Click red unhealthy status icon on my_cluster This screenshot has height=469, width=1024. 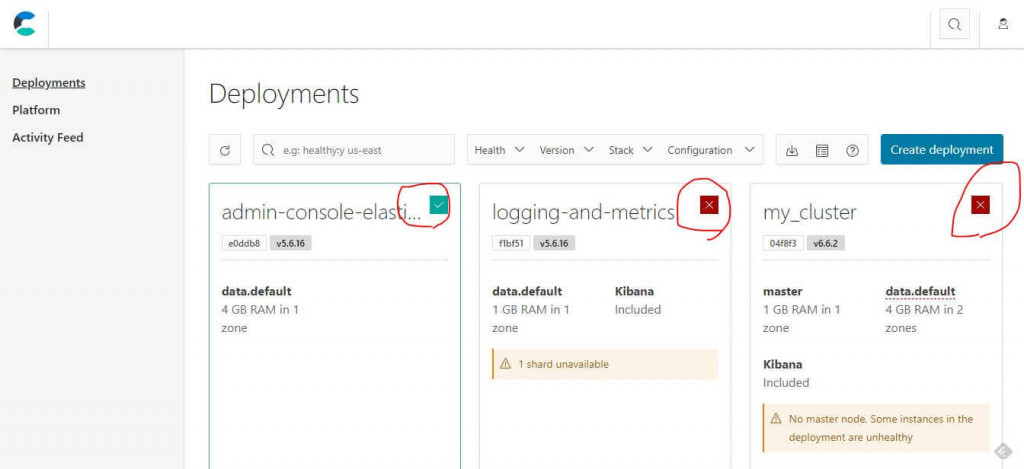point(980,205)
